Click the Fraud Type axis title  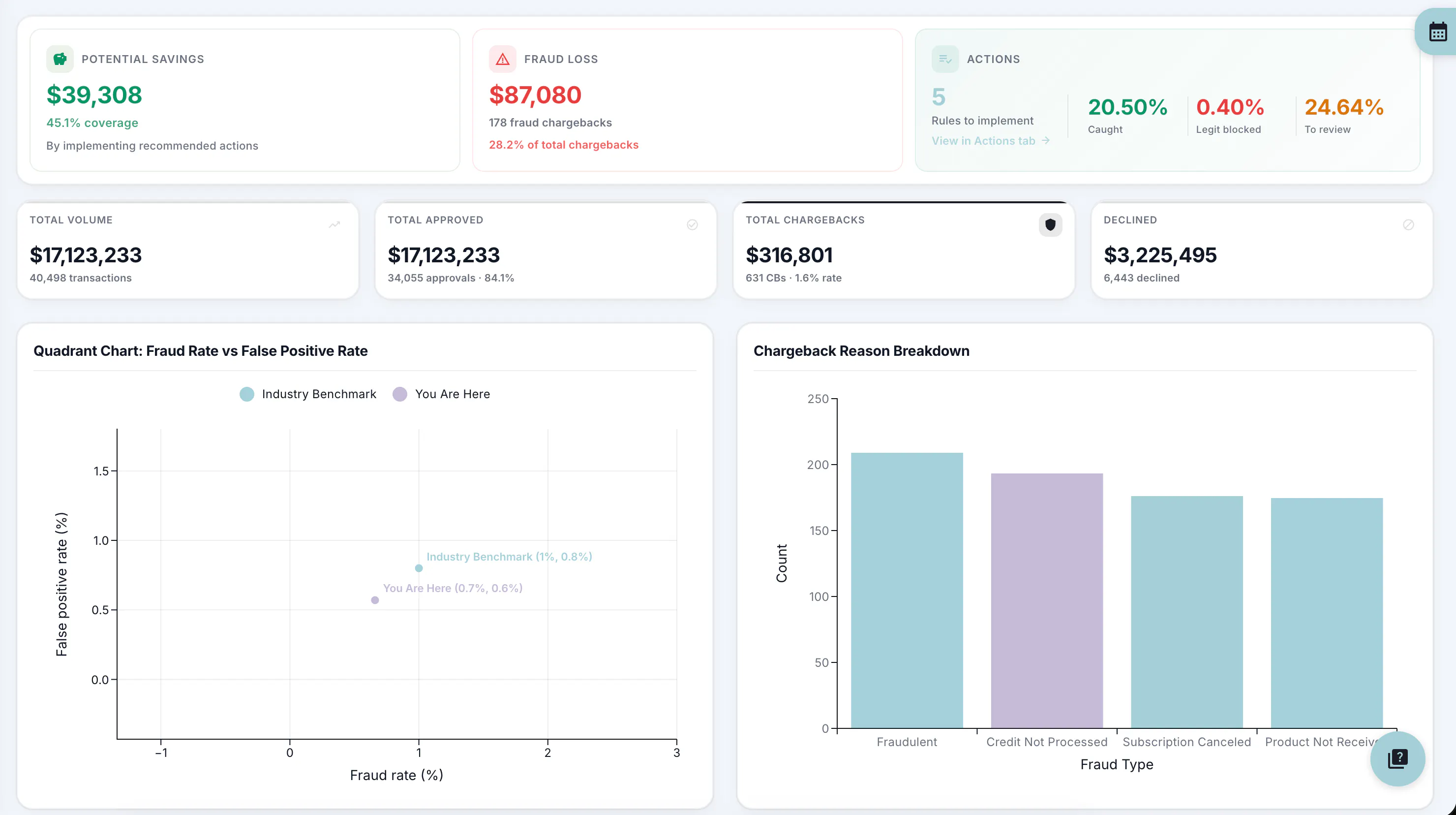(x=1116, y=764)
